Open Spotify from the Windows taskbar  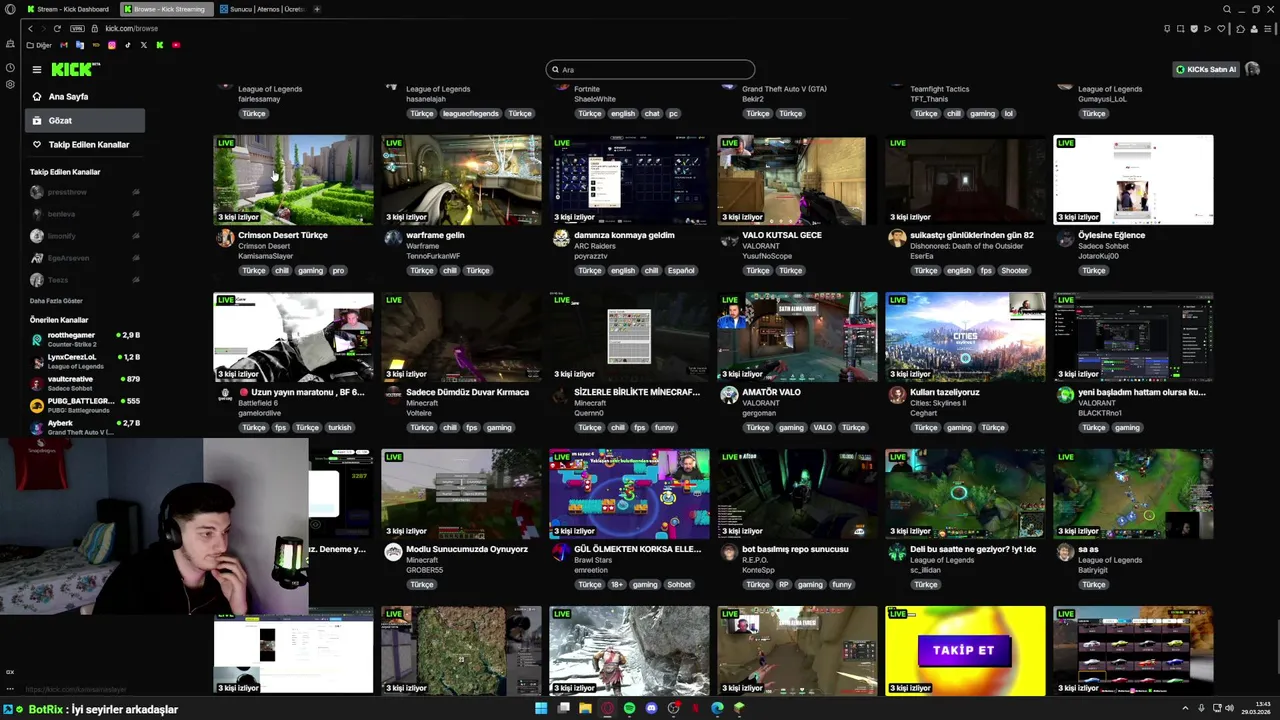(629, 708)
